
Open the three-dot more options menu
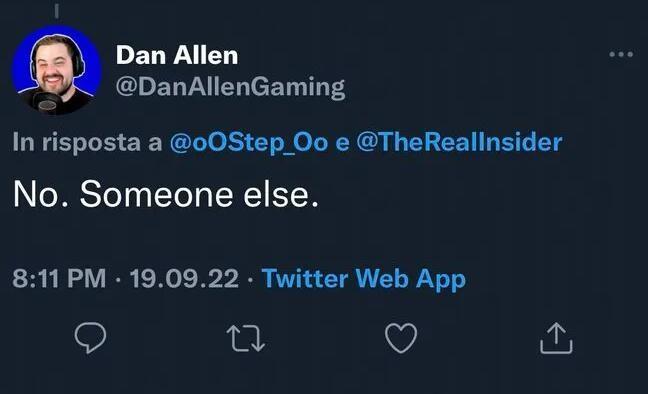pyautogui.click(x=621, y=54)
